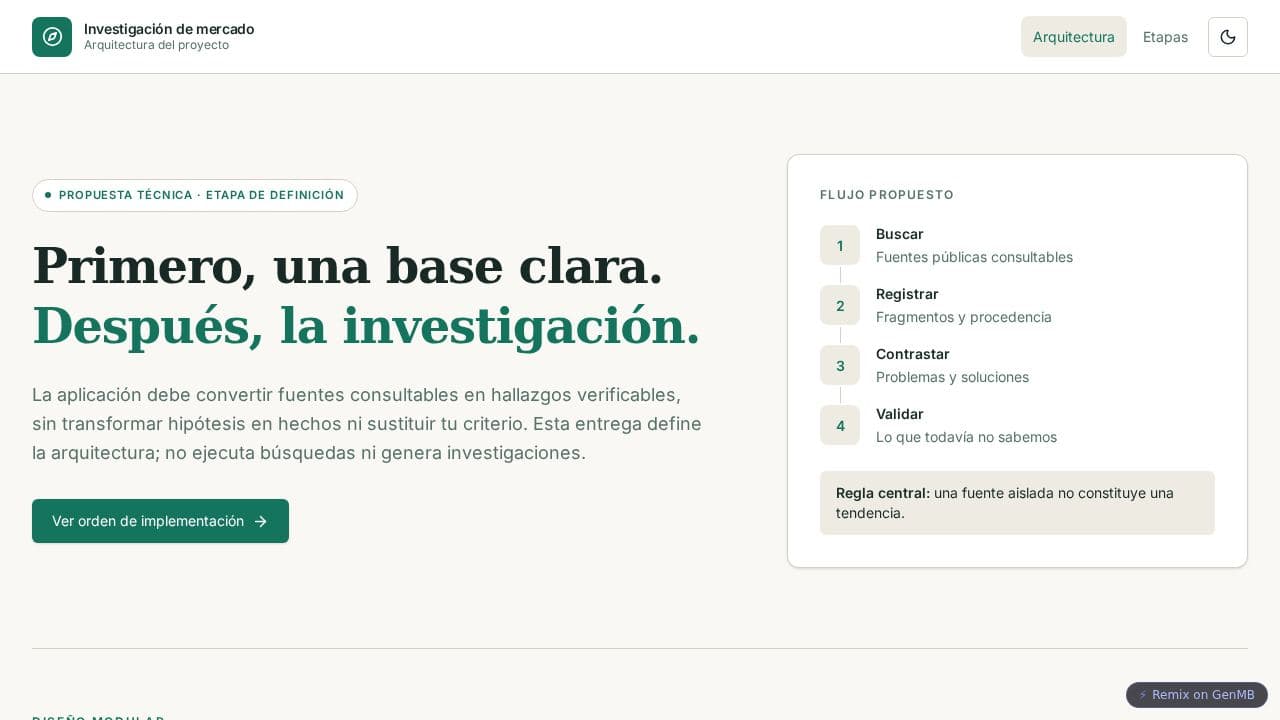
Task: Click the 'Investigación de mercado' title
Action: pyautogui.click(x=169, y=29)
